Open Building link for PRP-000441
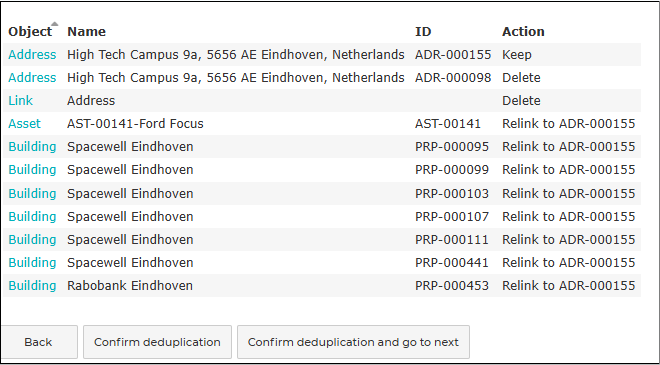The image size is (660, 365). coord(32,263)
